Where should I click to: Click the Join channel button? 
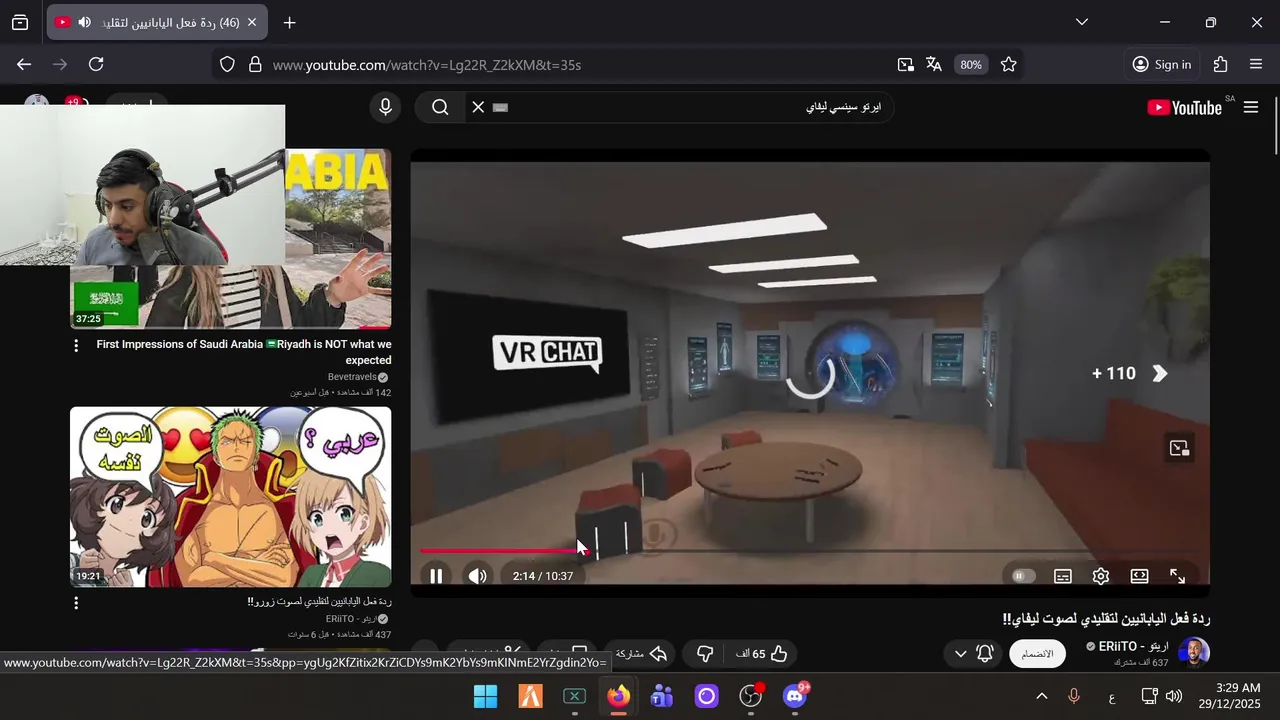coord(1037,654)
